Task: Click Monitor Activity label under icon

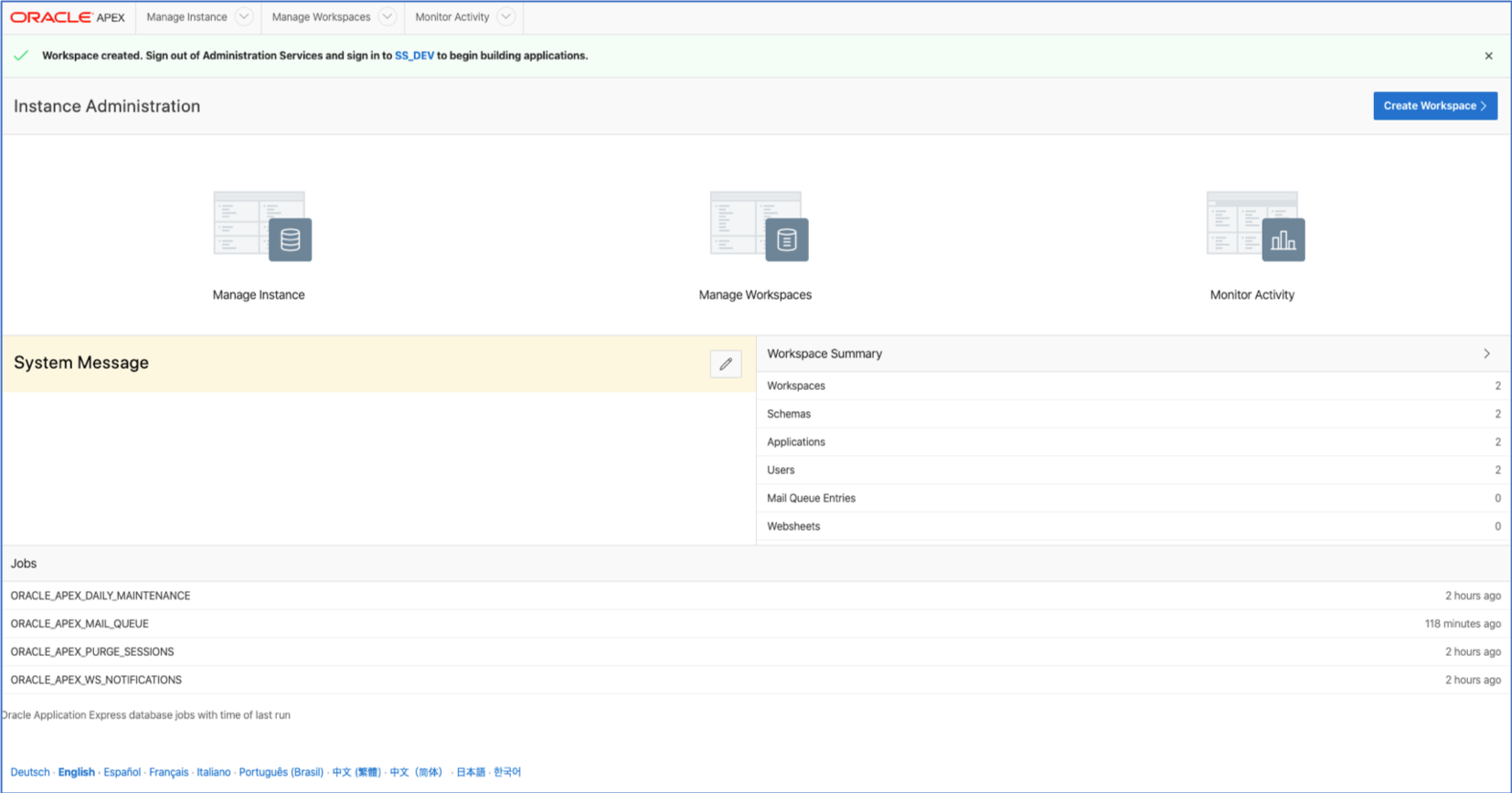Action: point(1252,295)
